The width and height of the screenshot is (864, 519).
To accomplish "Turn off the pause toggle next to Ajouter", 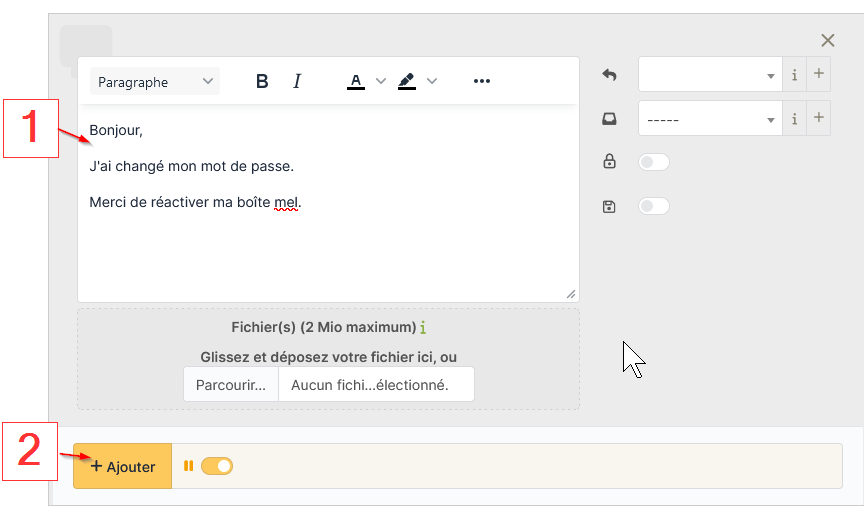I will [x=217, y=466].
